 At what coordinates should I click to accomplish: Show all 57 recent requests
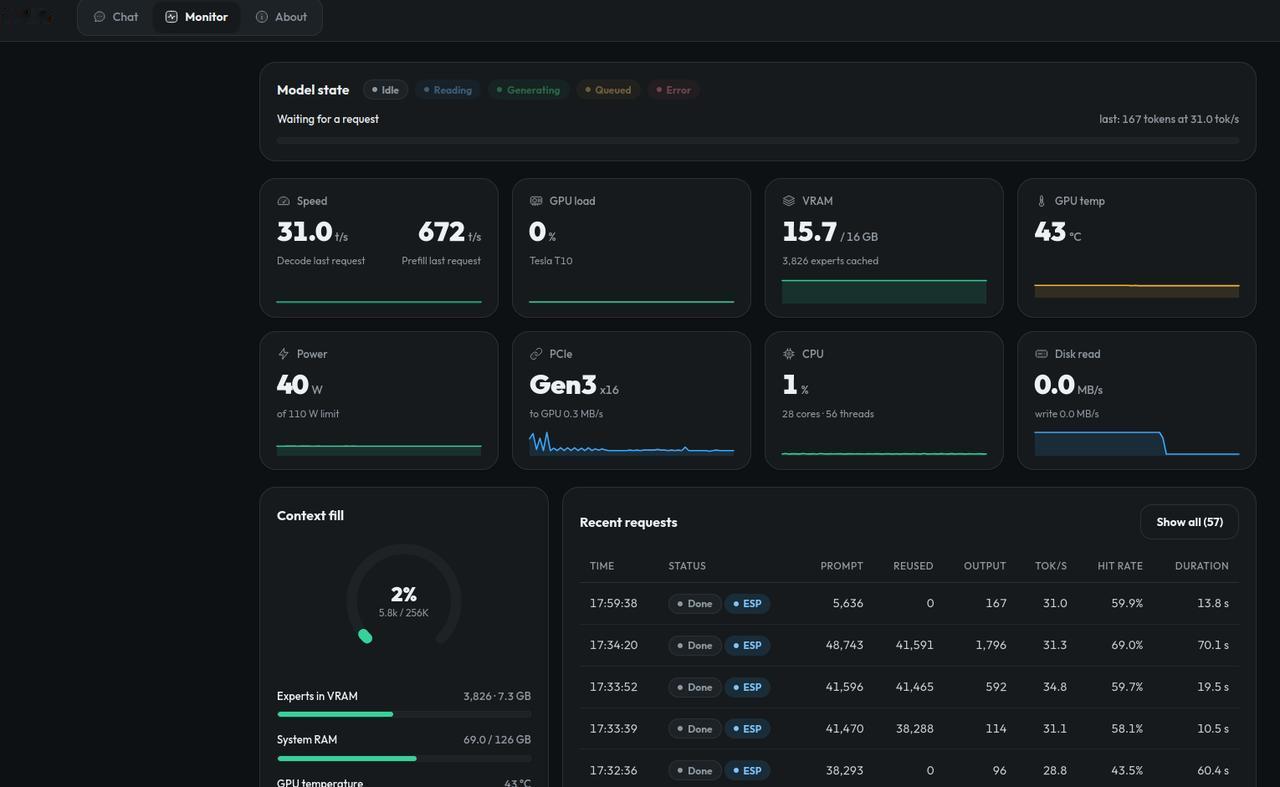pyautogui.click(x=1189, y=522)
